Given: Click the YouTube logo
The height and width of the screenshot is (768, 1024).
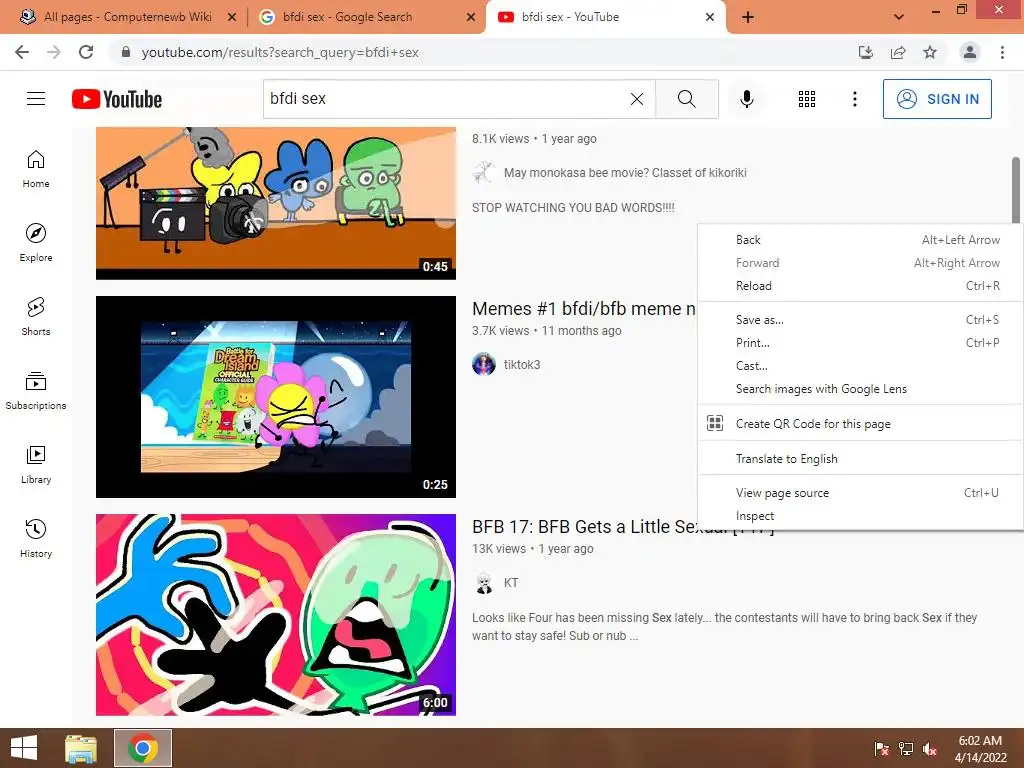Looking at the screenshot, I should point(117,99).
